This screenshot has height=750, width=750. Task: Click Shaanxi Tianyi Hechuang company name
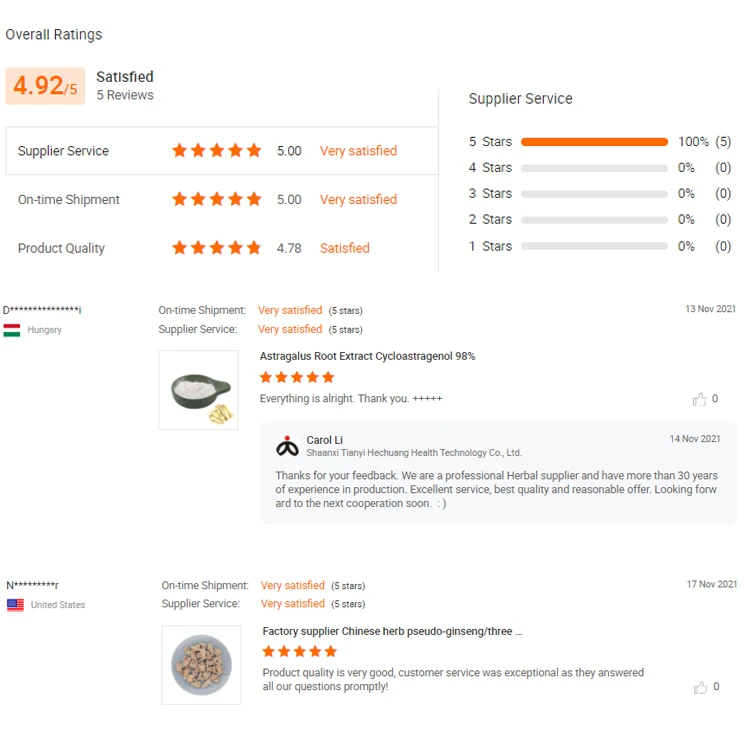(414, 453)
